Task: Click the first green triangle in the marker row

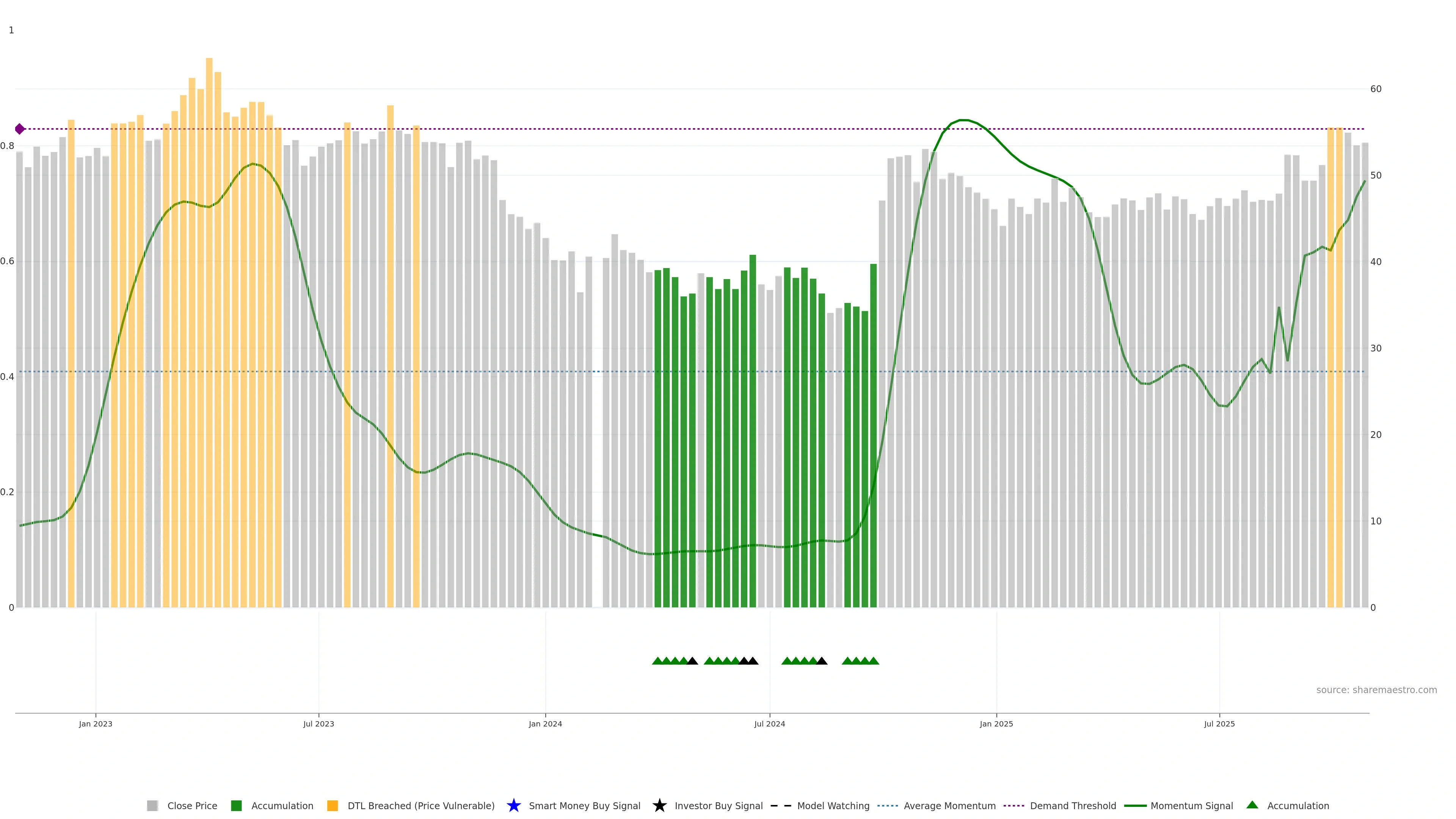Action: (x=657, y=661)
